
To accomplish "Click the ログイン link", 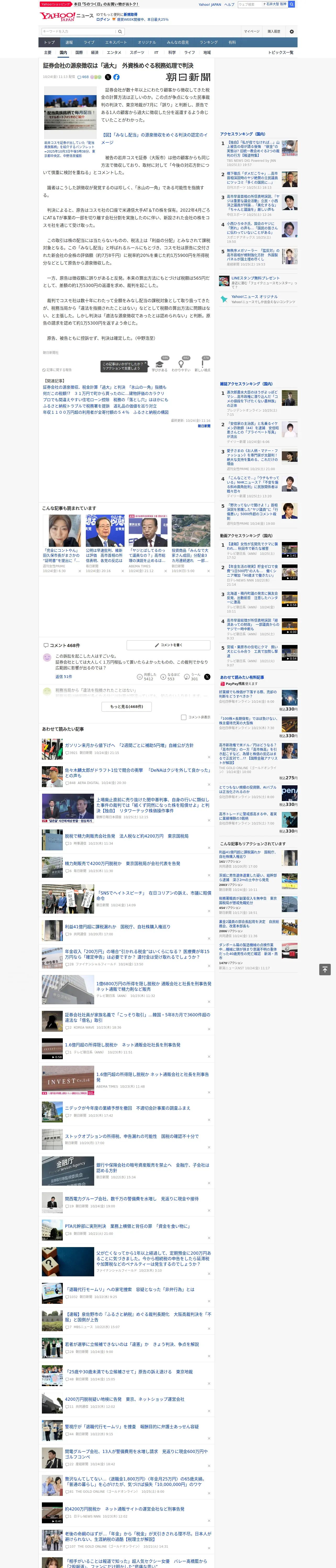I will [x=103, y=20].
